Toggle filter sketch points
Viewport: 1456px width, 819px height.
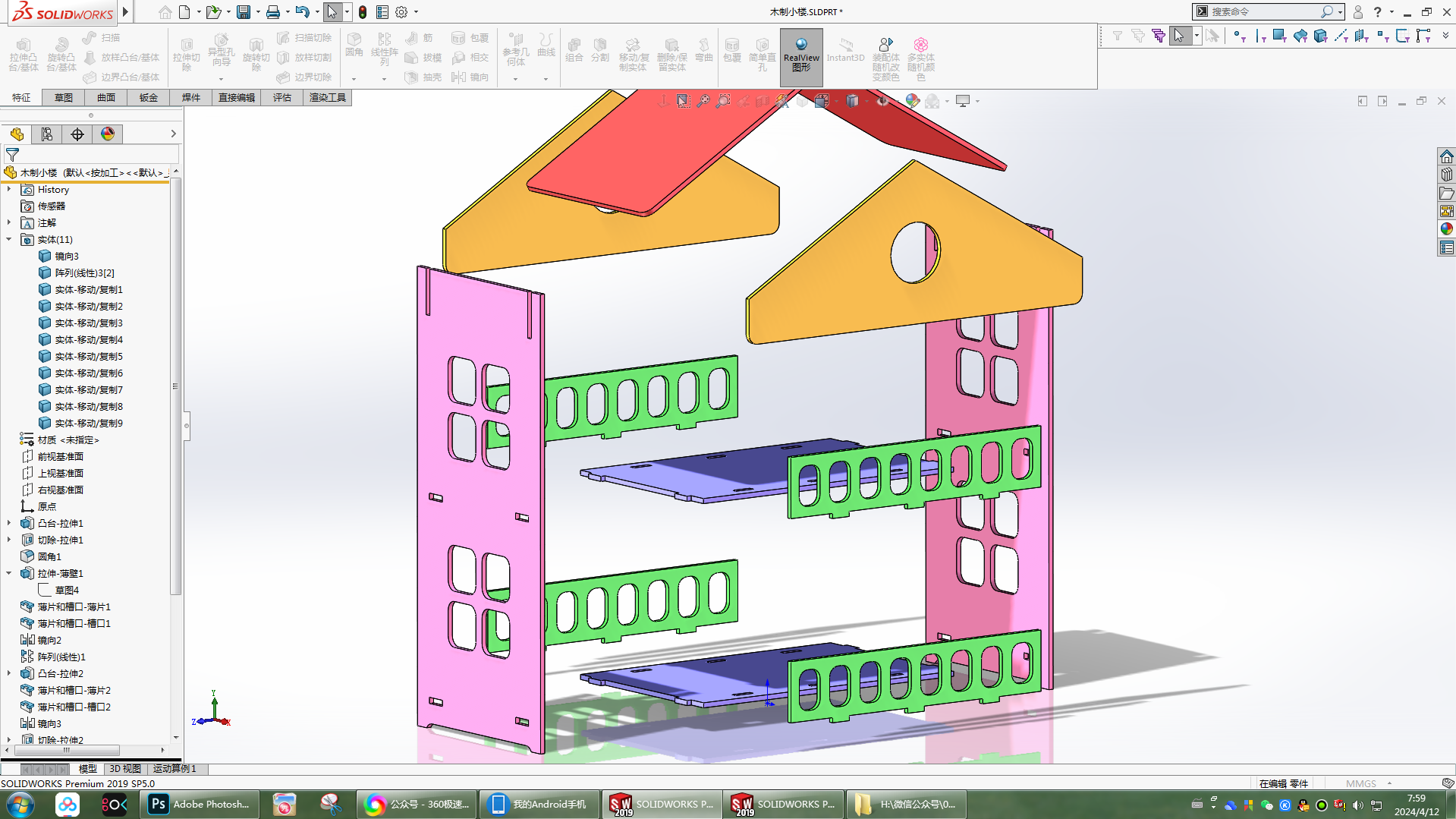(1382, 36)
